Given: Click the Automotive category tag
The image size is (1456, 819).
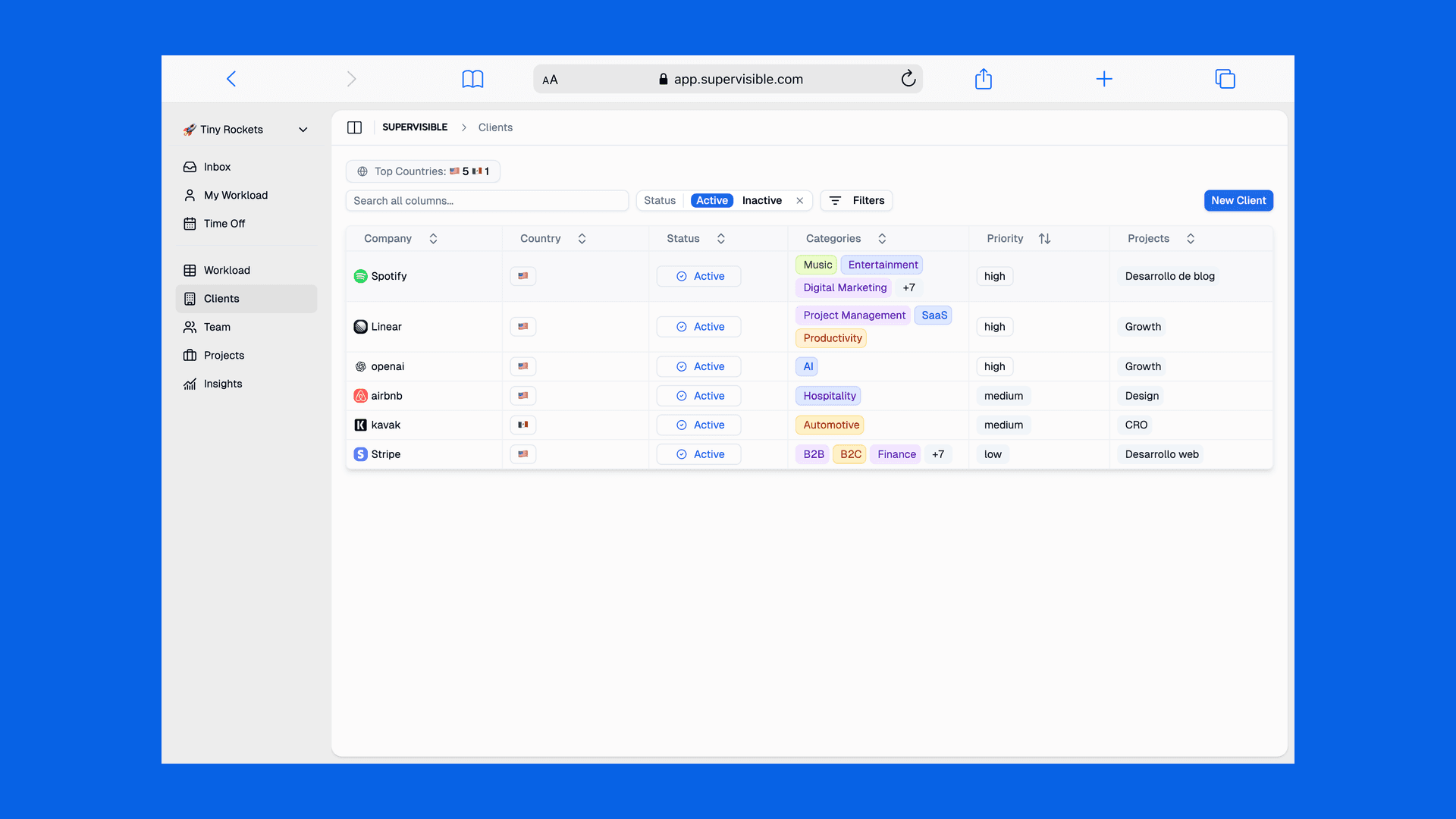Looking at the screenshot, I should click(x=830, y=425).
